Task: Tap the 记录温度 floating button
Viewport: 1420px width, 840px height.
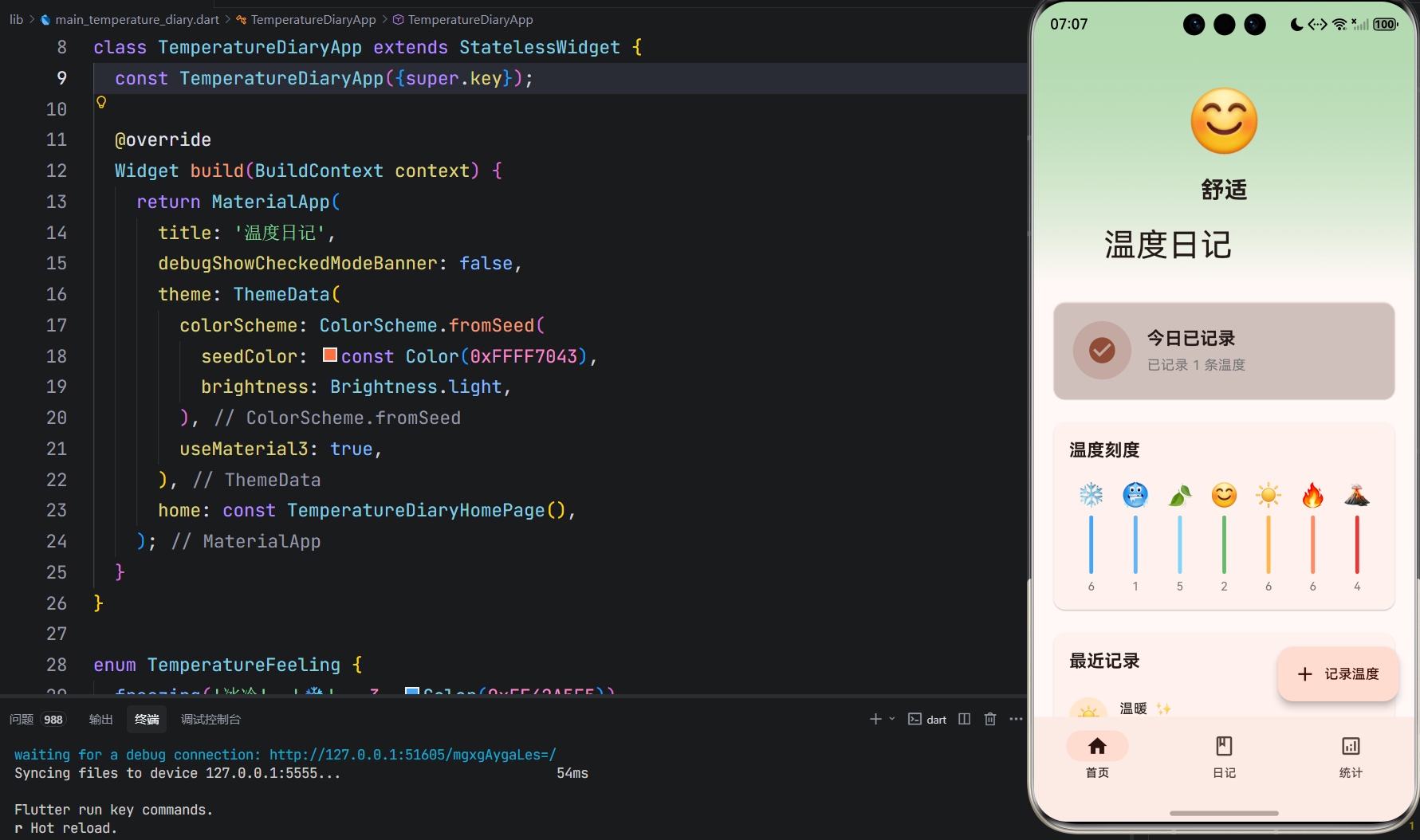Action: tap(1338, 674)
